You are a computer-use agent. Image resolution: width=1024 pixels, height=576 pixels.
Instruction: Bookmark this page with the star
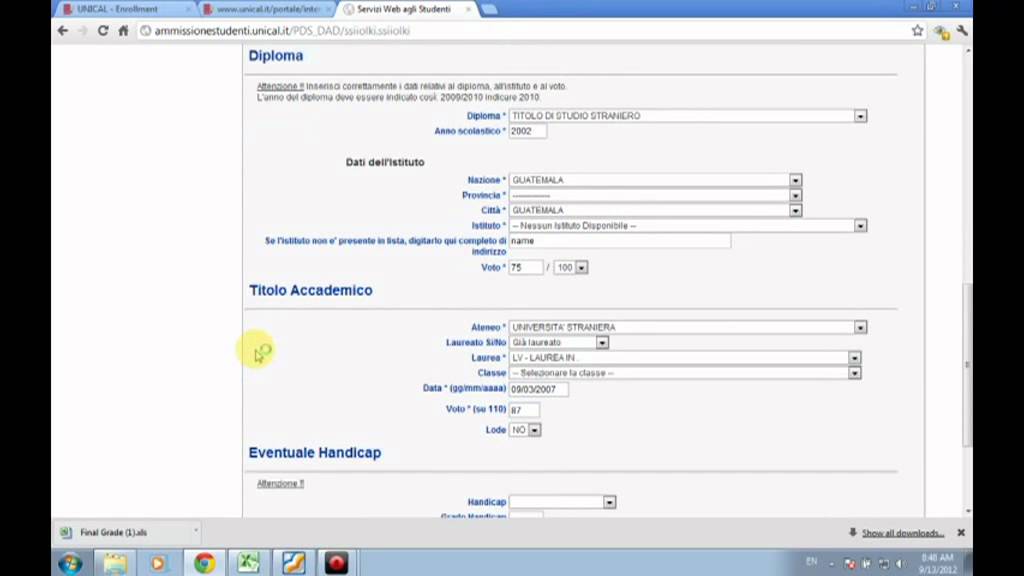[917, 31]
